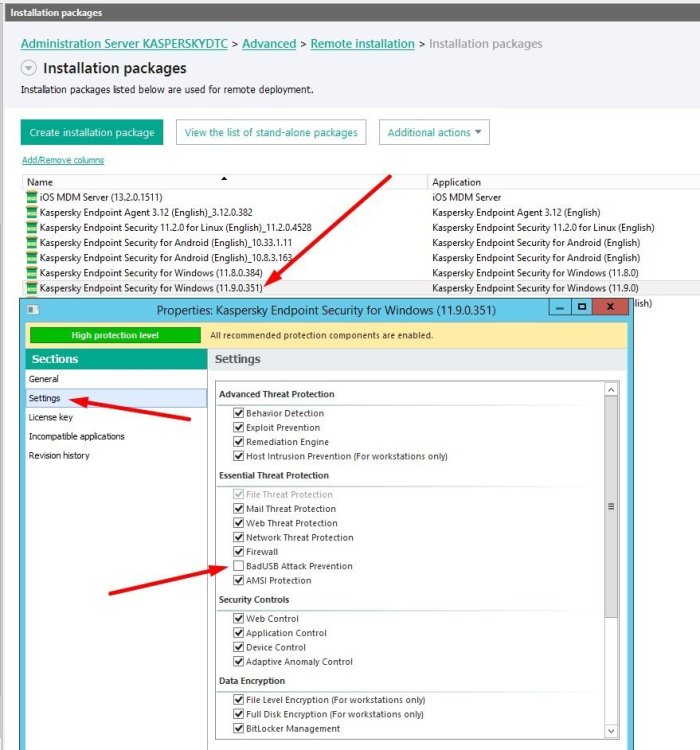Maximize the Properties window
Viewport: 700px width, 750px height.
(582, 307)
